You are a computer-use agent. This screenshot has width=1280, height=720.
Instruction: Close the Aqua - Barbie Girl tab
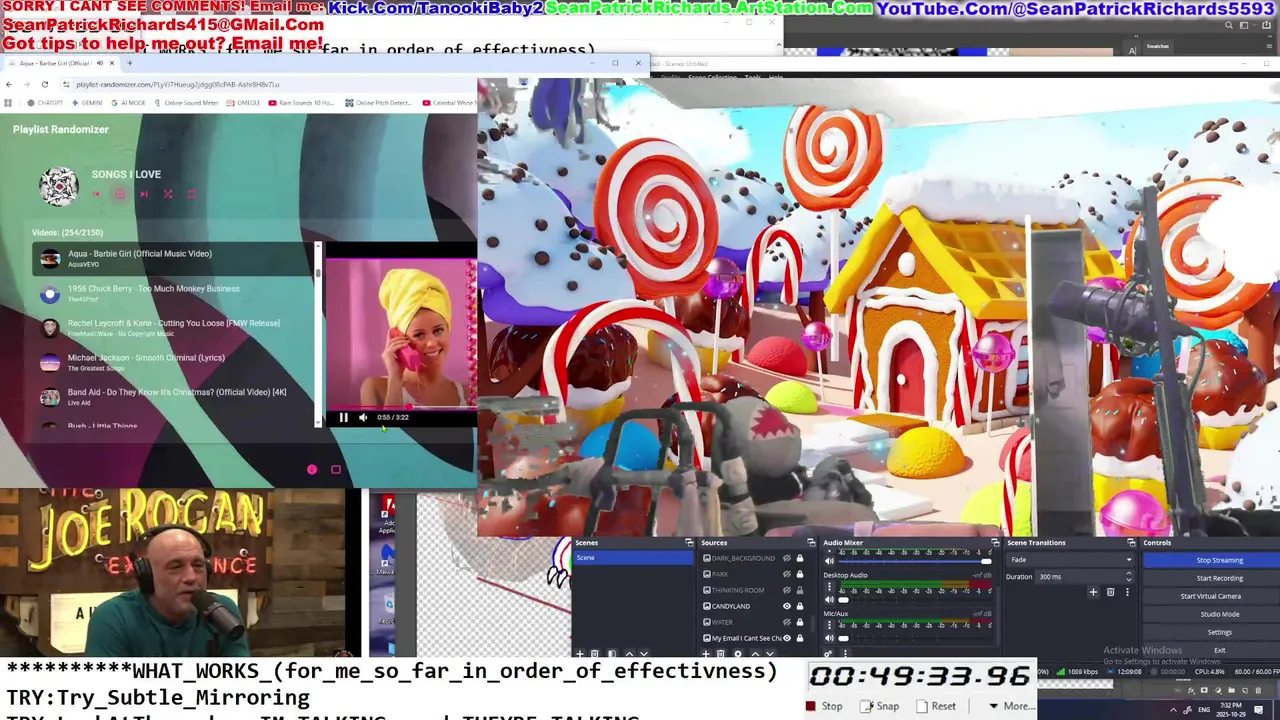(112, 63)
